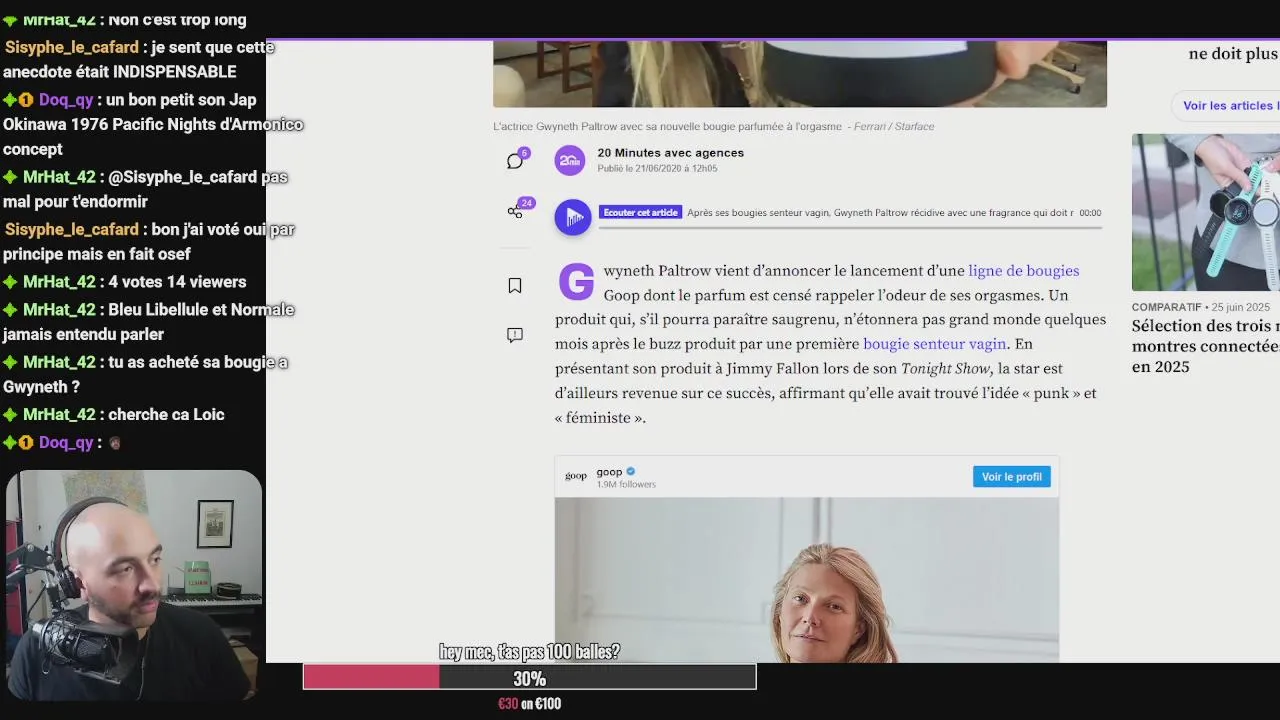Open the article comments bubble icon

515,161
